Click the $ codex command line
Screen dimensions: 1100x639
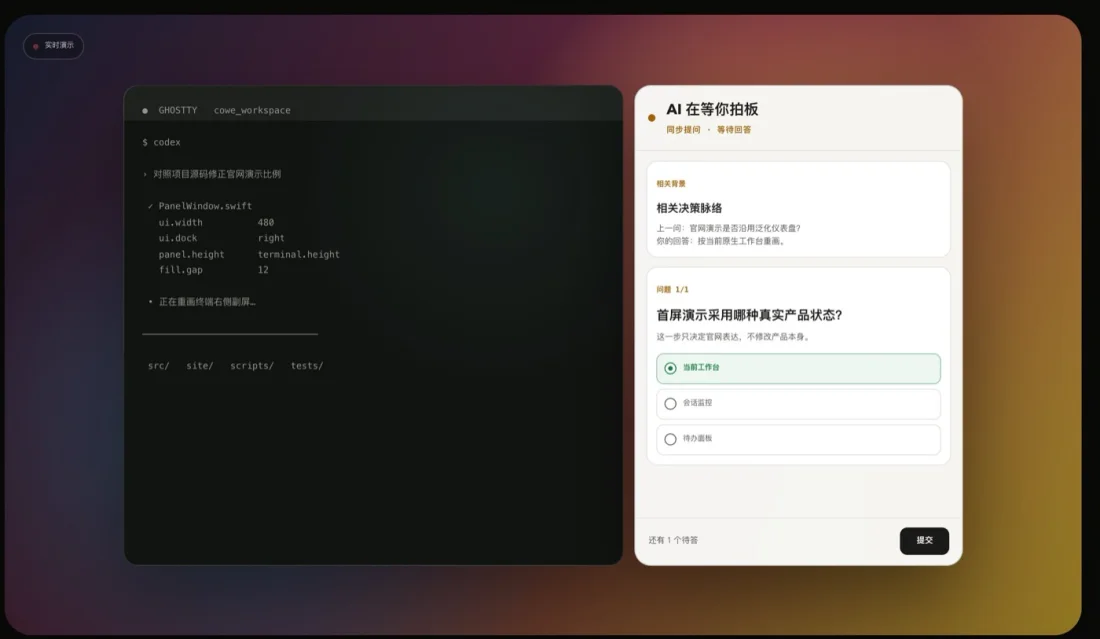161,142
